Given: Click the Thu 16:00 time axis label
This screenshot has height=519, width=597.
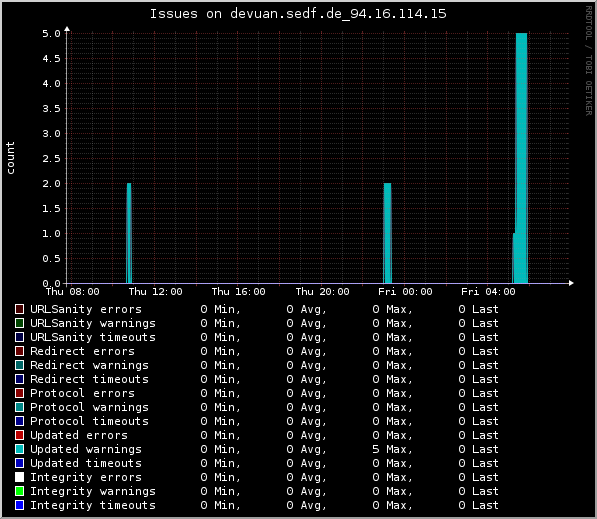Looking at the screenshot, I should click(238, 292).
